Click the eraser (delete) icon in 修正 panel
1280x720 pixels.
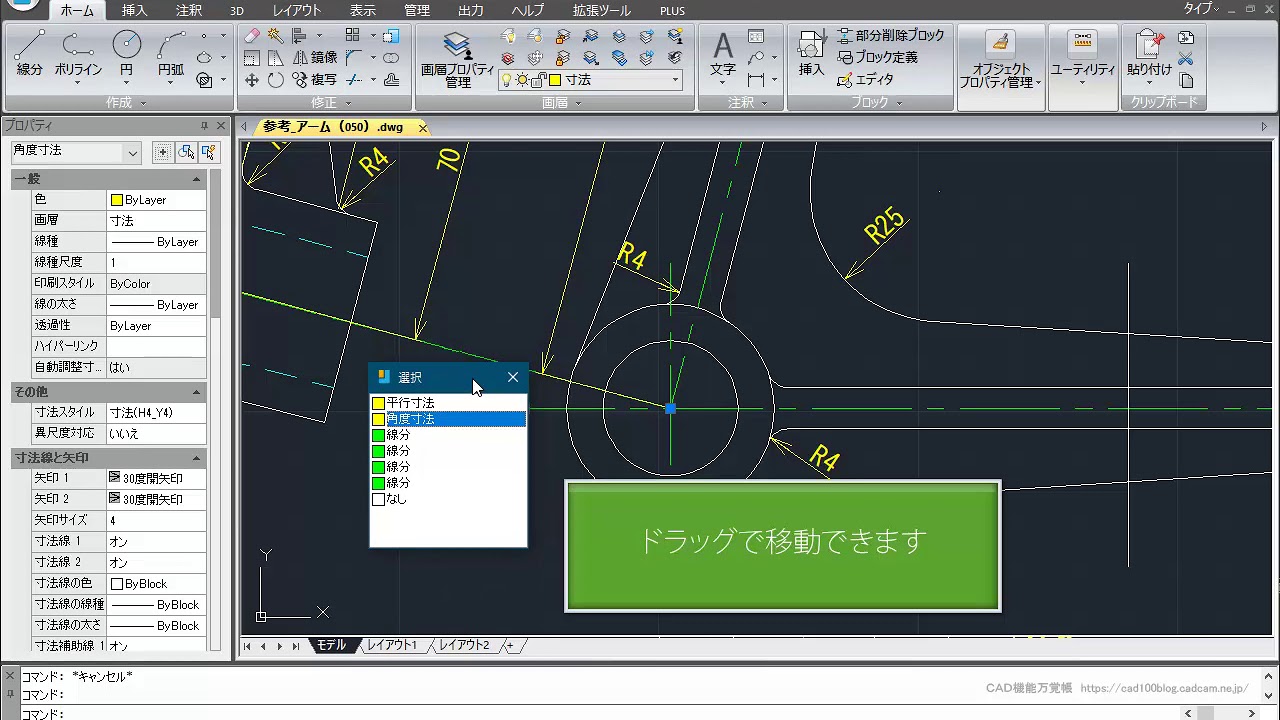click(x=252, y=36)
